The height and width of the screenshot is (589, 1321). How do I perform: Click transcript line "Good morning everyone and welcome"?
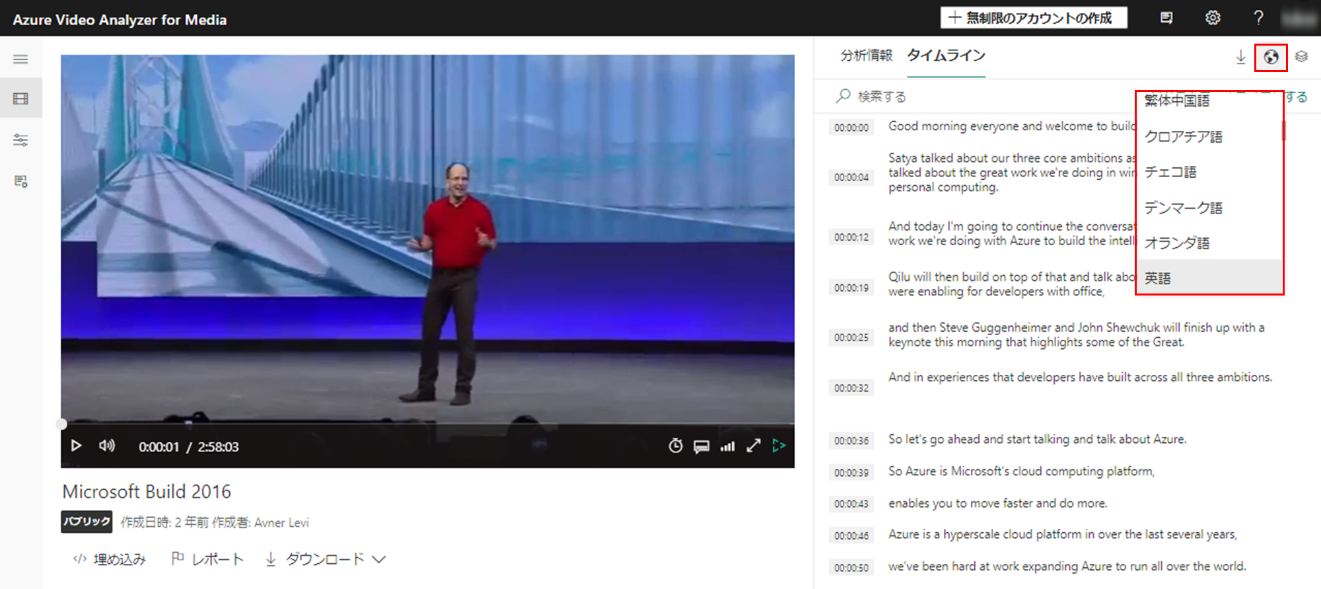pos(1012,126)
